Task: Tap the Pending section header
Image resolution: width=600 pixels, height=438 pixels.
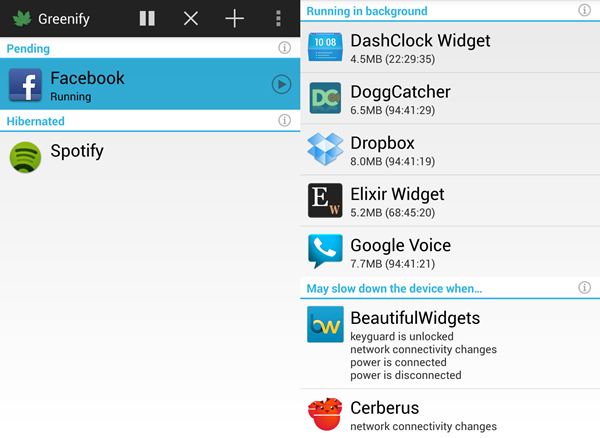Action: [28, 49]
